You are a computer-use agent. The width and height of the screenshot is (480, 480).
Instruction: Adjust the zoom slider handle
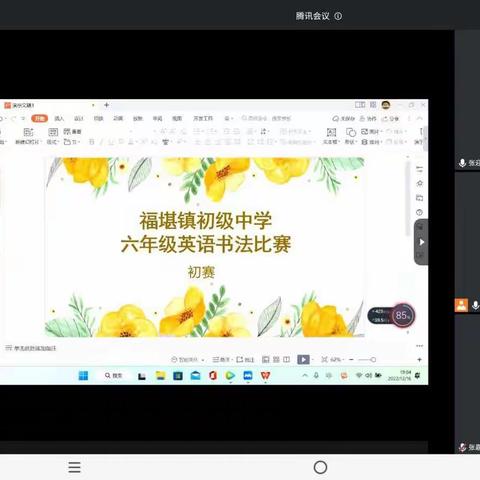tap(373, 360)
